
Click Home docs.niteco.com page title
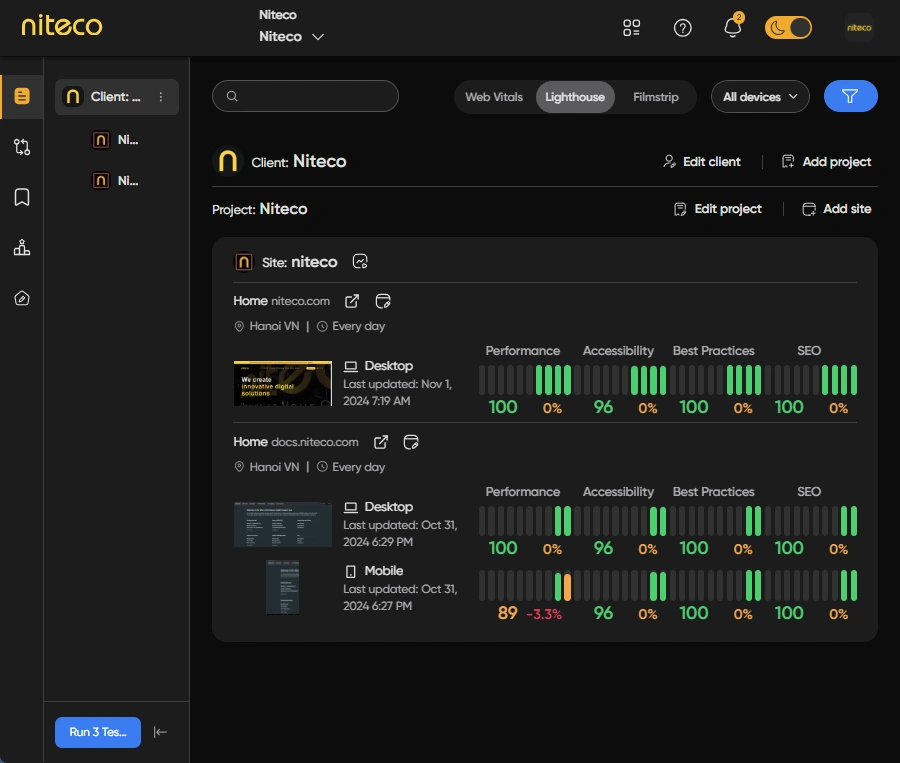coord(296,442)
